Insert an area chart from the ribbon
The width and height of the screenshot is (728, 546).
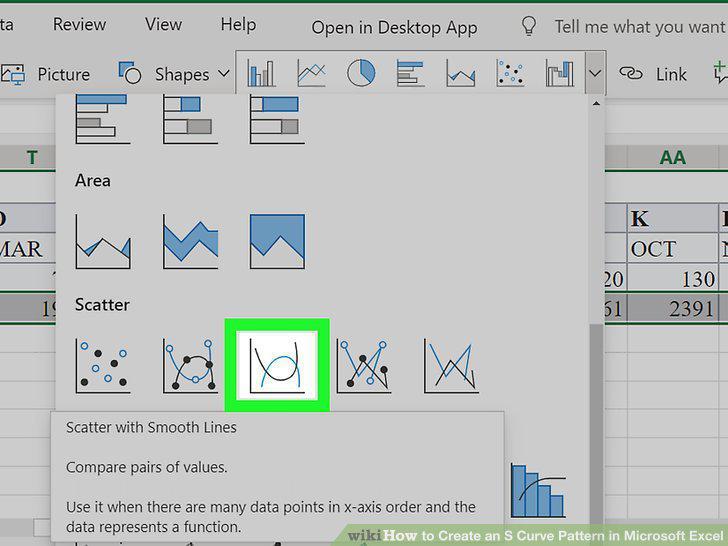click(x=460, y=73)
